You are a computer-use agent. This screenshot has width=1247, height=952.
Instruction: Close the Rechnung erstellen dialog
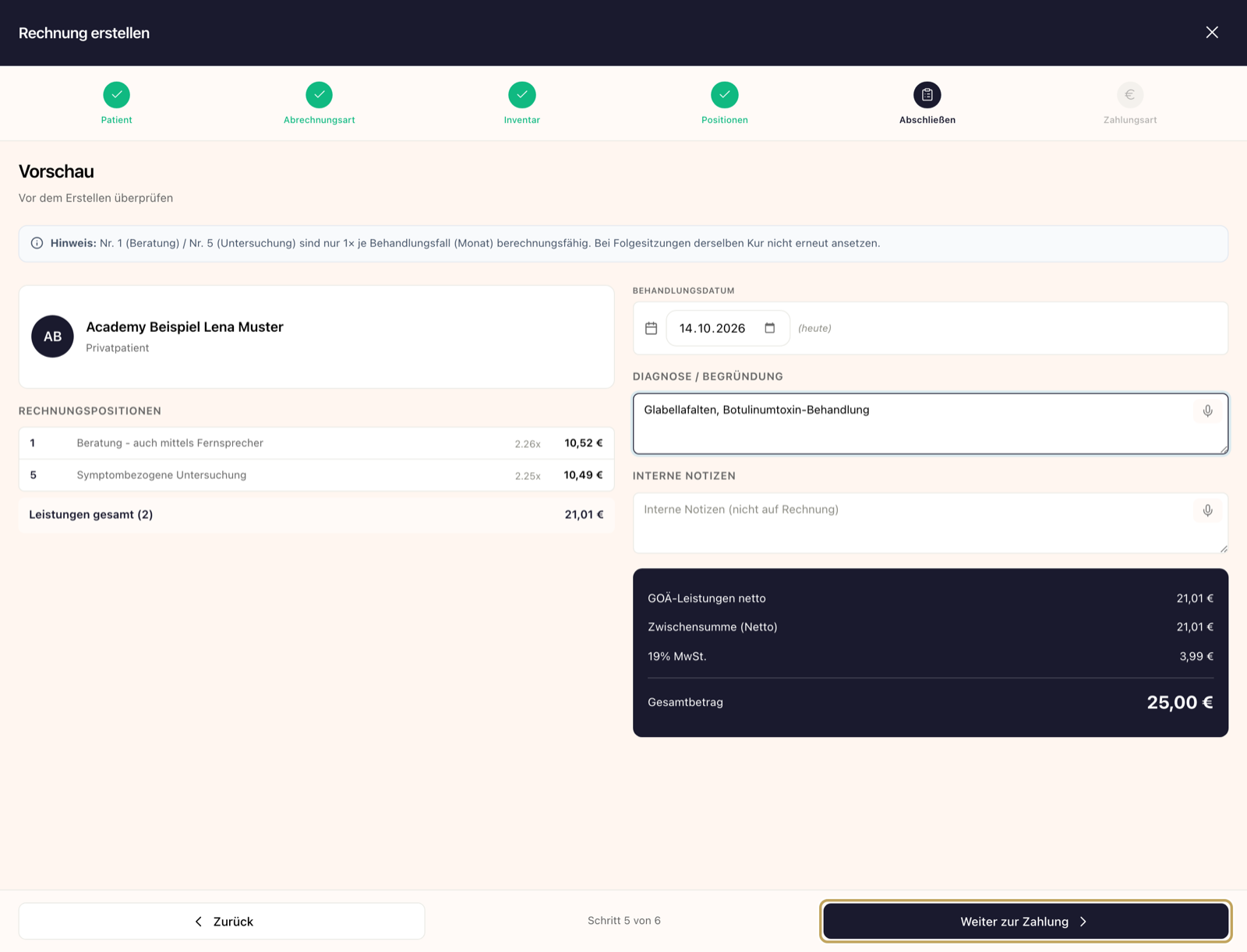tap(1212, 32)
